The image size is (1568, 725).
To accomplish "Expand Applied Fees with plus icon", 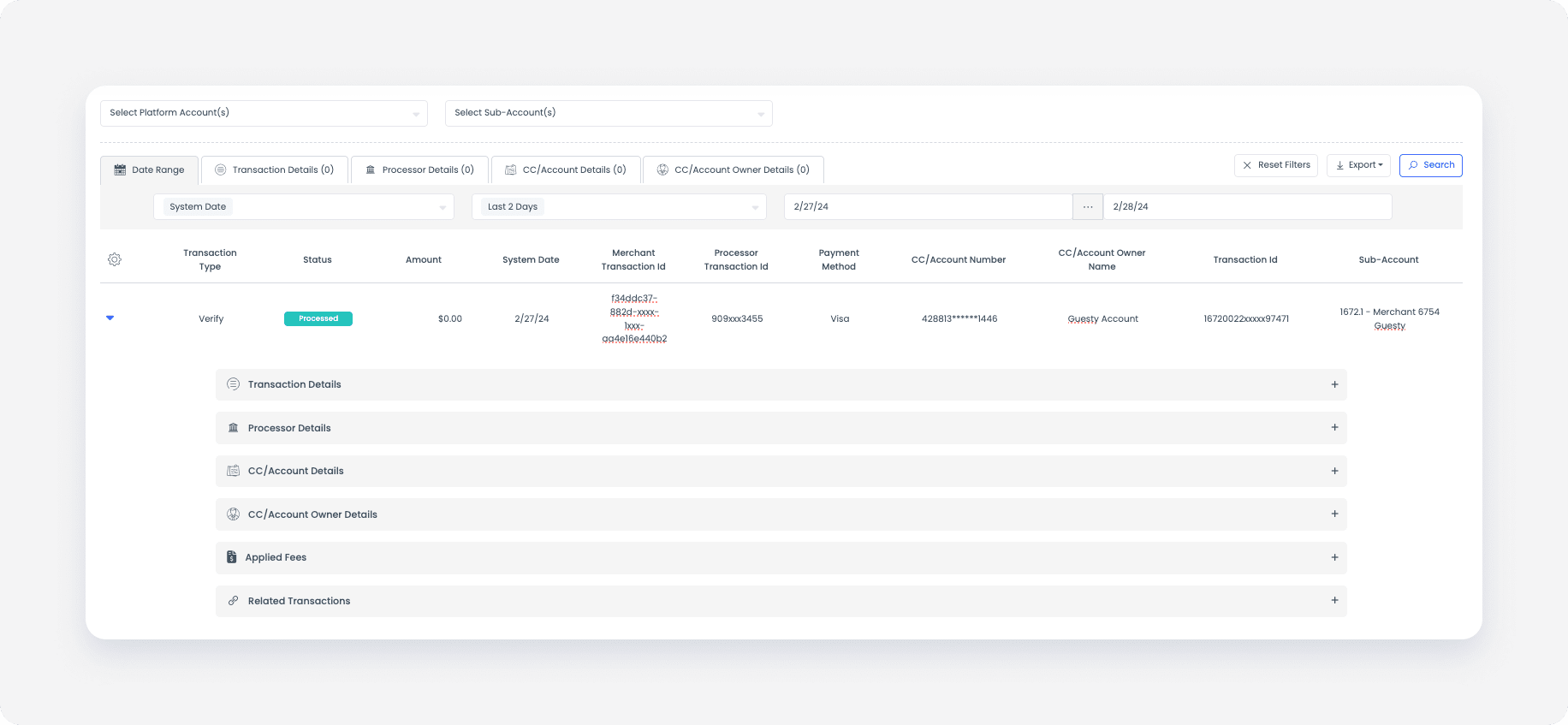I will (1334, 557).
